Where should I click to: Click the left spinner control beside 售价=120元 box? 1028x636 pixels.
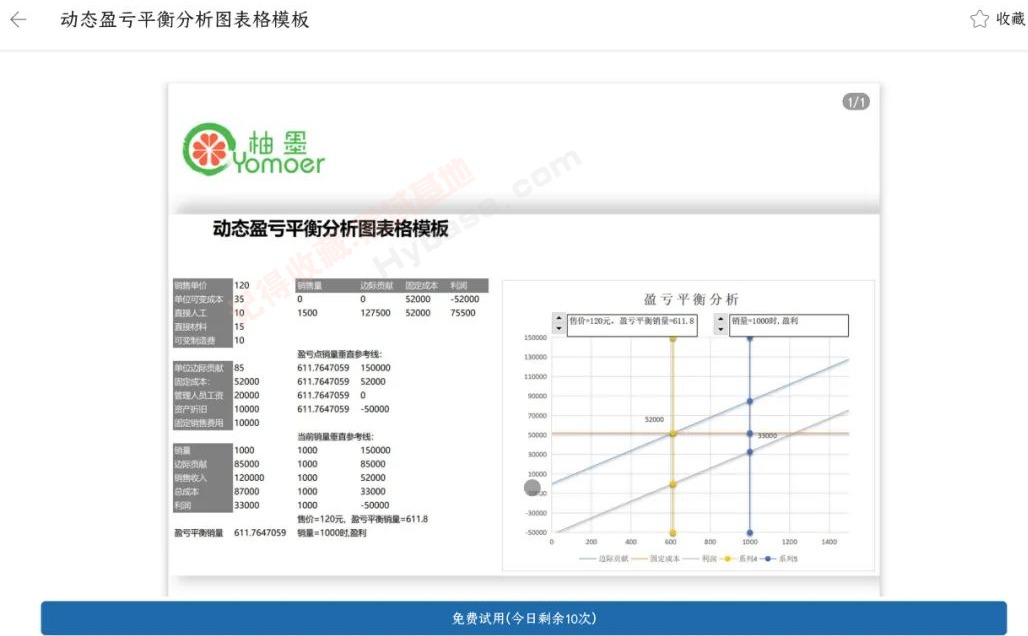click(559, 323)
